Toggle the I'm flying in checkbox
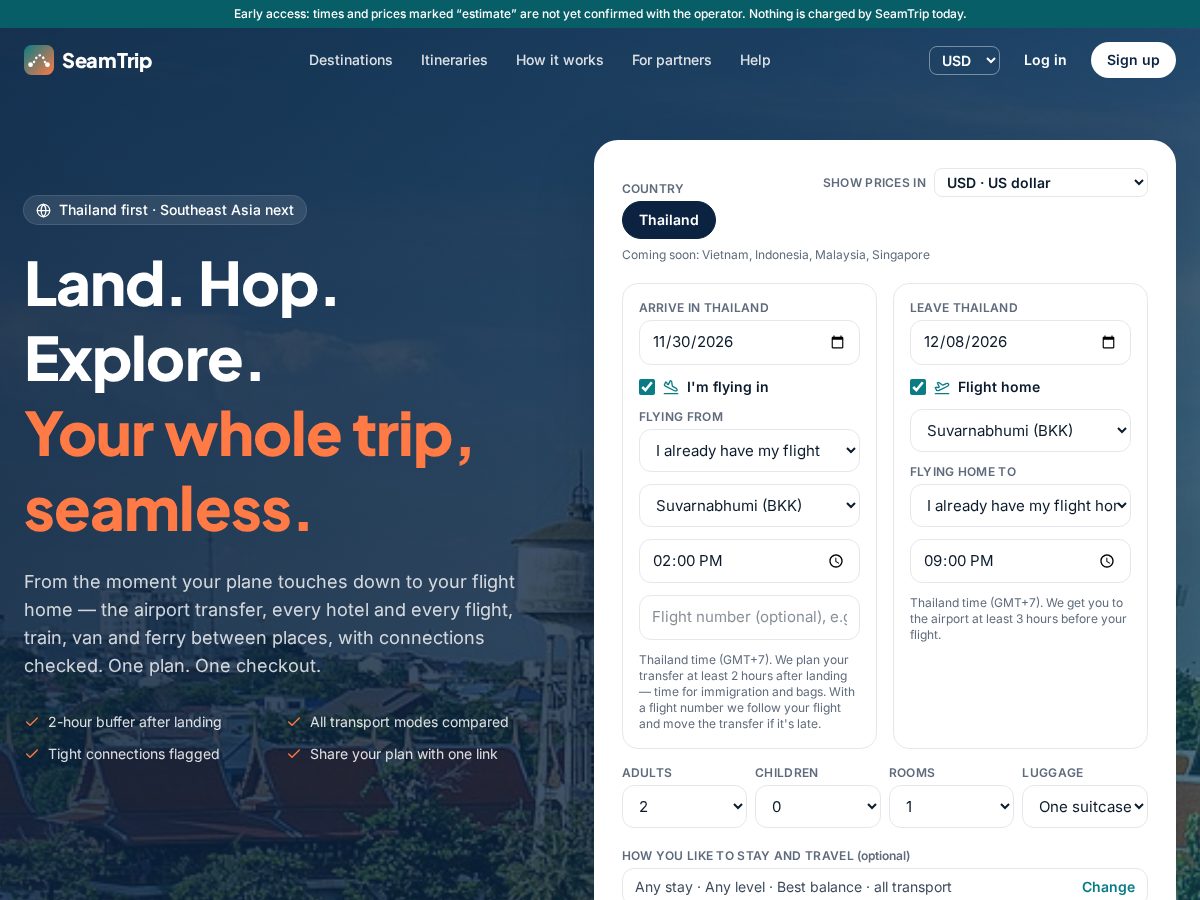 pyautogui.click(x=647, y=387)
